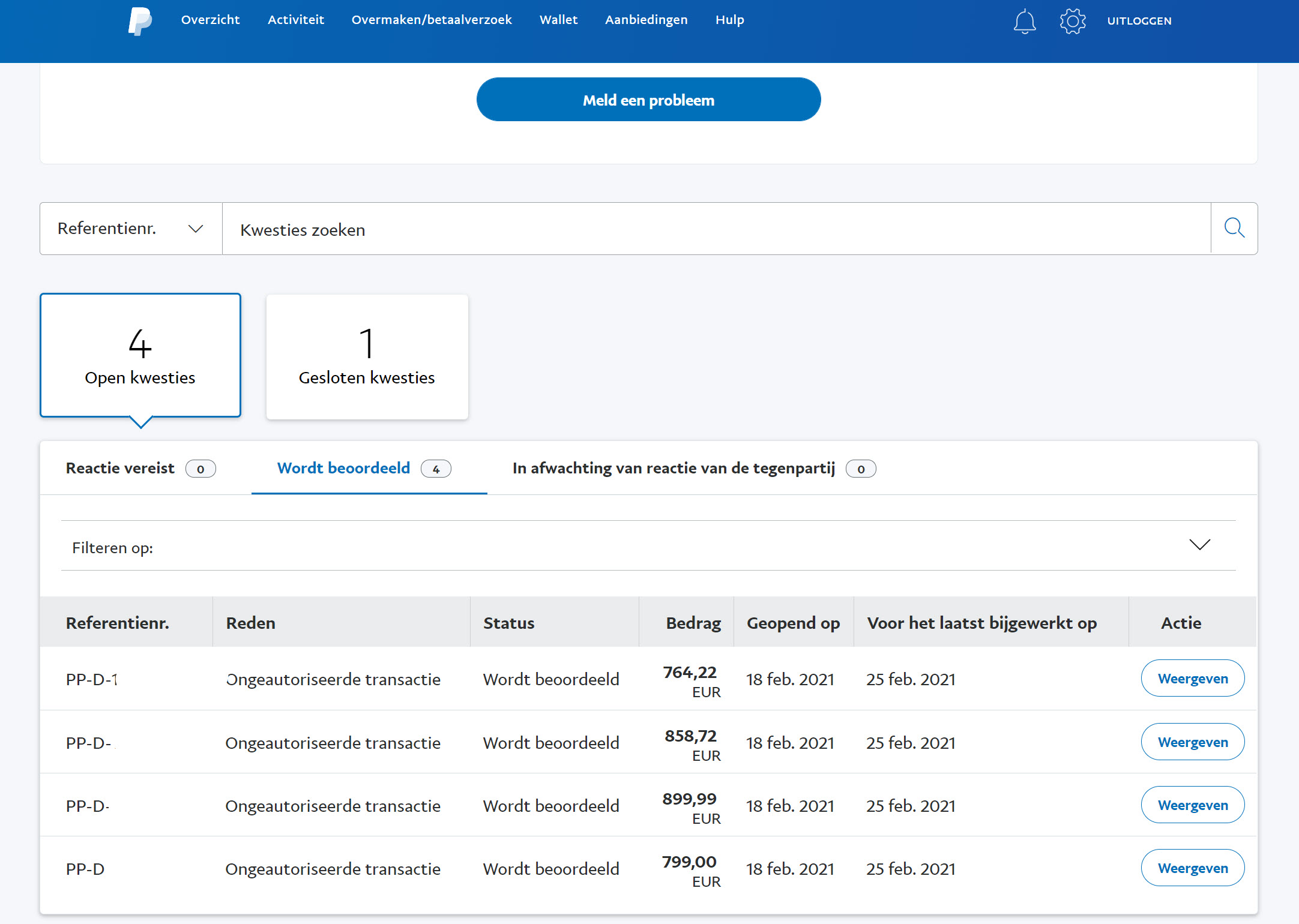Image resolution: width=1299 pixels, height=924 pixels.
Task: Click the search magnifier icon
Action: 1234,229
